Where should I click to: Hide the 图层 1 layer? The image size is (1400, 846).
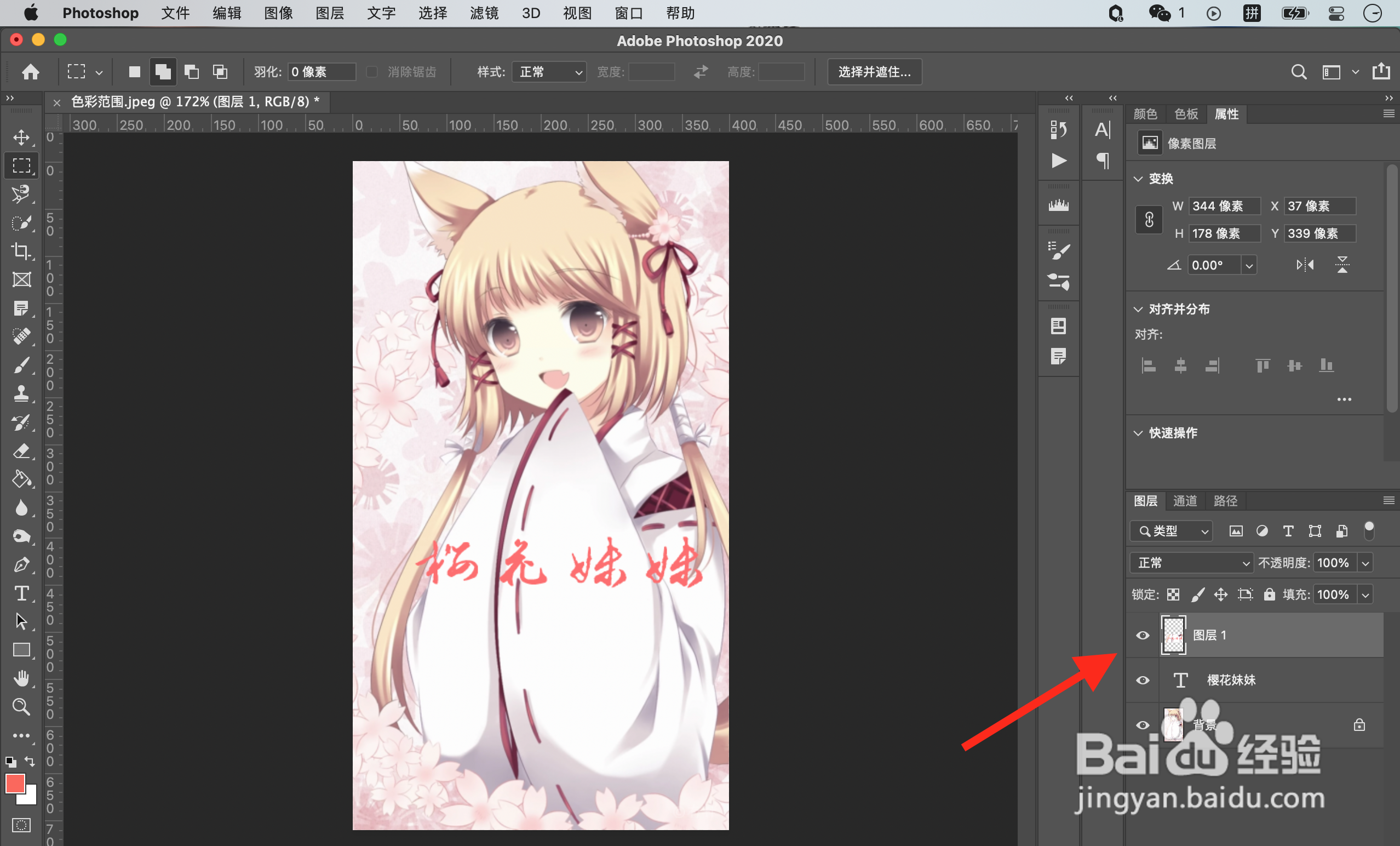[x=1143, y=635]
